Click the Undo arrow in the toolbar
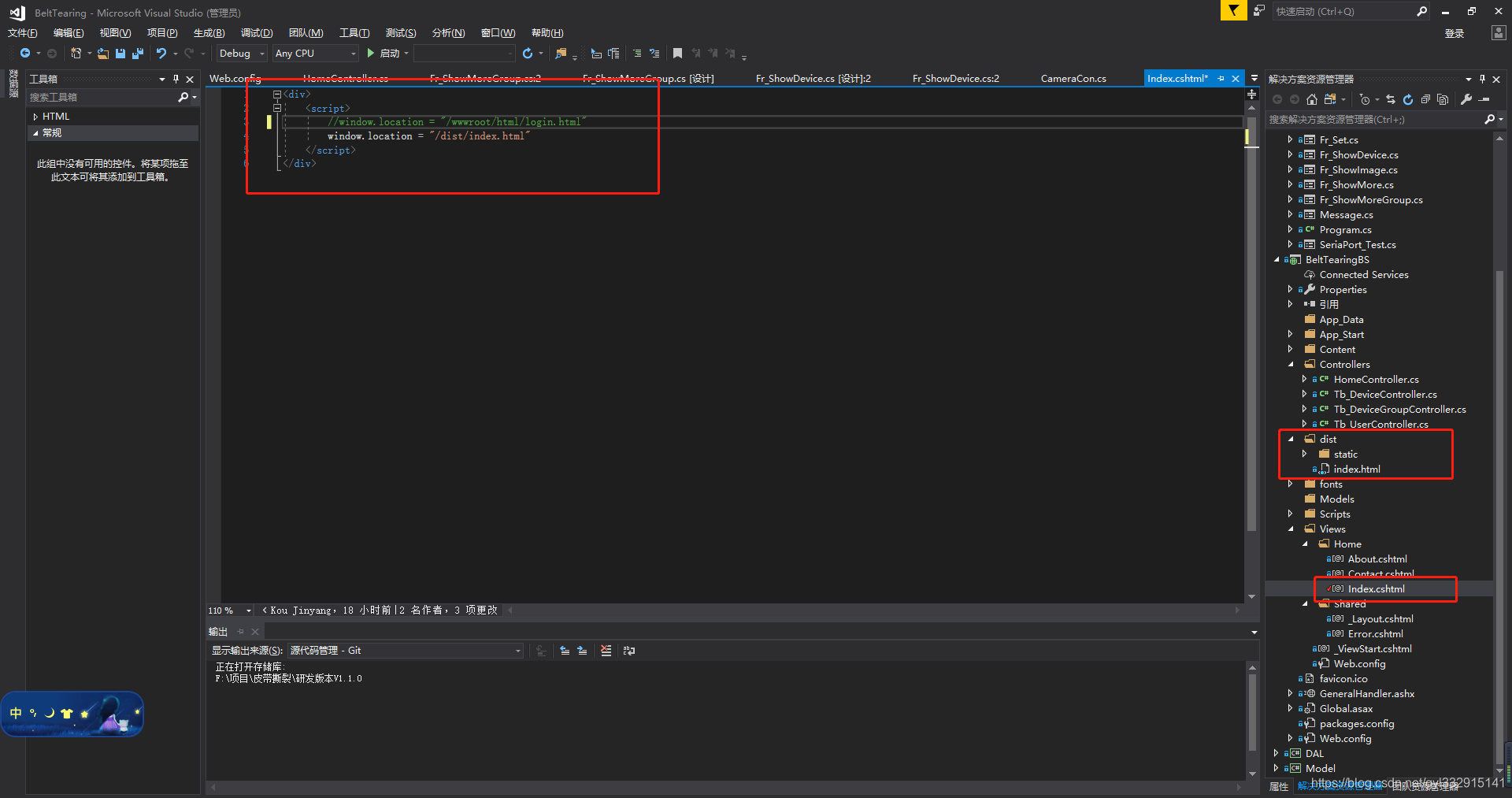 click(x=161, y=54)
